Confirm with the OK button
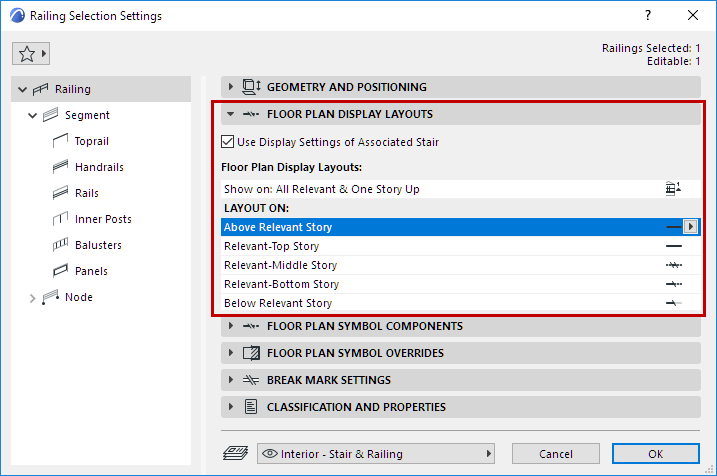This screenshot has height=476, width=717. point(655,454)
